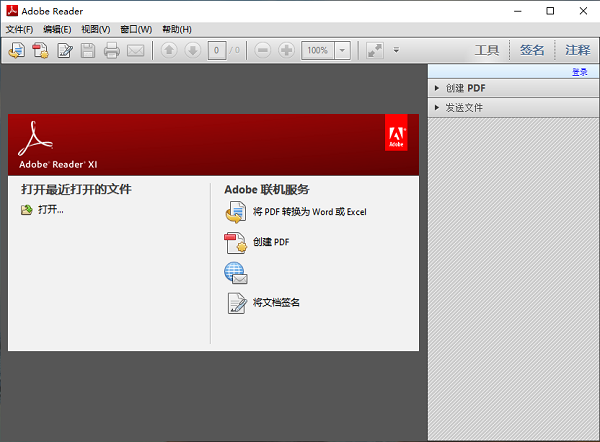Toggle read mode with expand arrows icon
Image resolution: width=600 pixels, height=442 pixels.
click(374, 50)
